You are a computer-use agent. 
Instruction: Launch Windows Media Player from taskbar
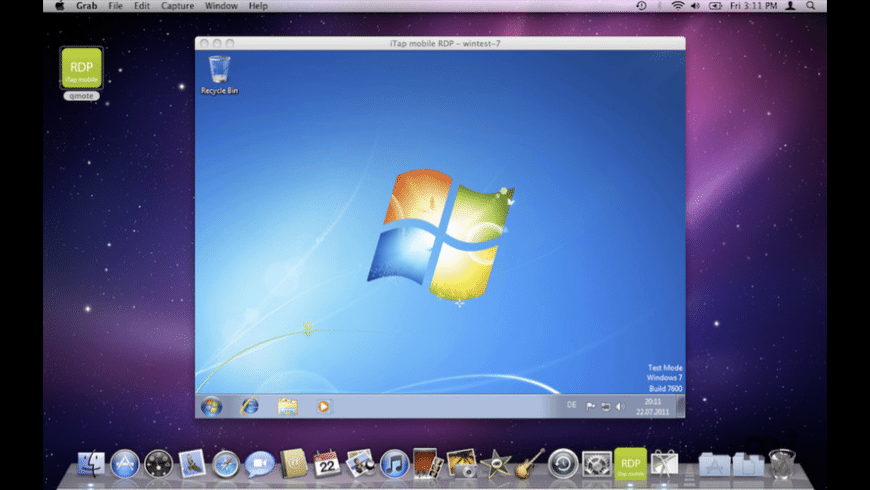tap(324, 406)
